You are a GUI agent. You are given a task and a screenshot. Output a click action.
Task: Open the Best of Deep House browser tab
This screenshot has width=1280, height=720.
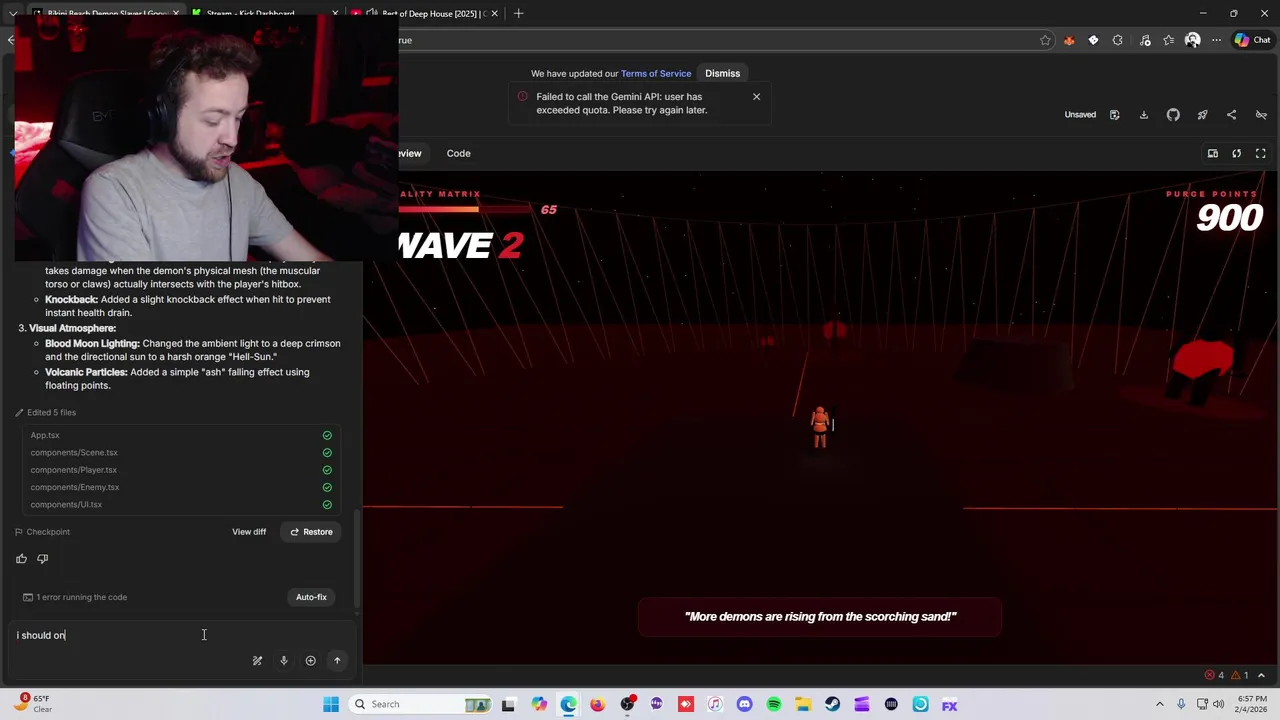click(x=425, y=13)
